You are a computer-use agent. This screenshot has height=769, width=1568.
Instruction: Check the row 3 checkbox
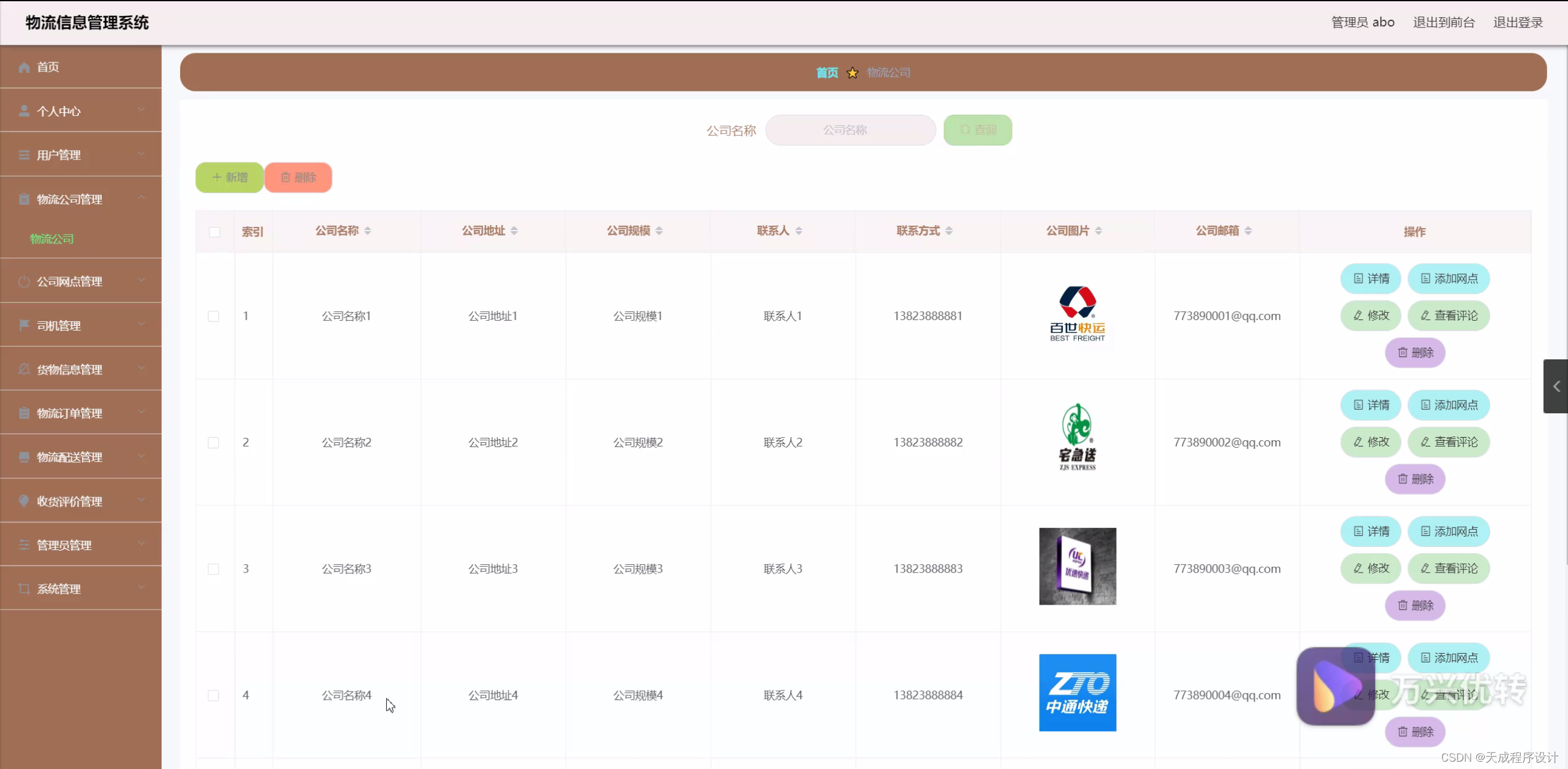pyautogui.click(x=213, y=569)
